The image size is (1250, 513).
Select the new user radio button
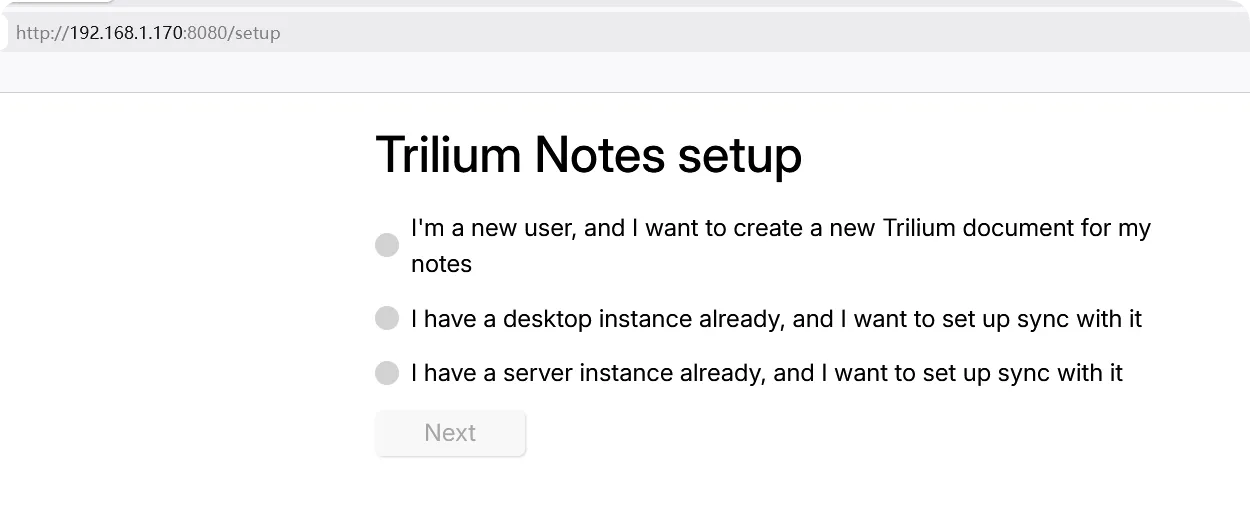(387, 246)
